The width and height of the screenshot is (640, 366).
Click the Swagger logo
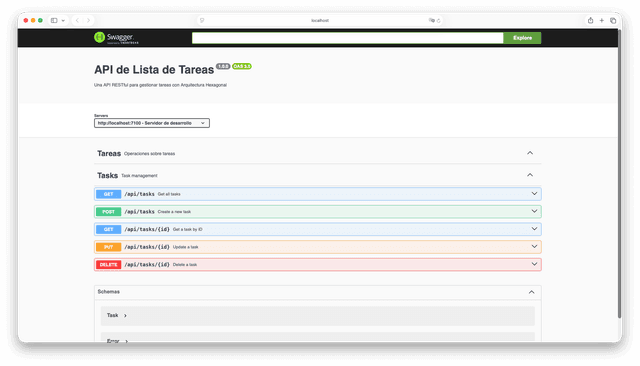pos(116,38)
